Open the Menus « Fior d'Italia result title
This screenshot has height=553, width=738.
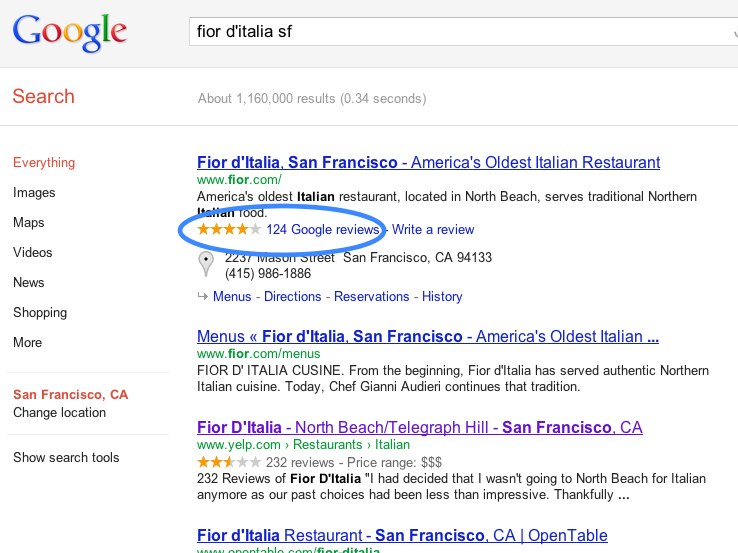click(x=428, y=337)
